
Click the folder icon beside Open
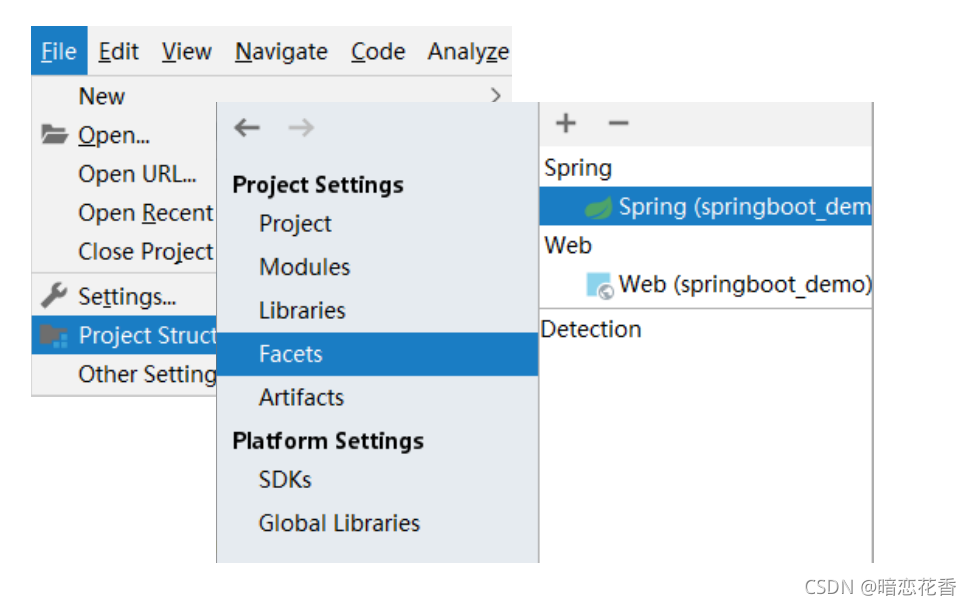[x=54, y=135]
